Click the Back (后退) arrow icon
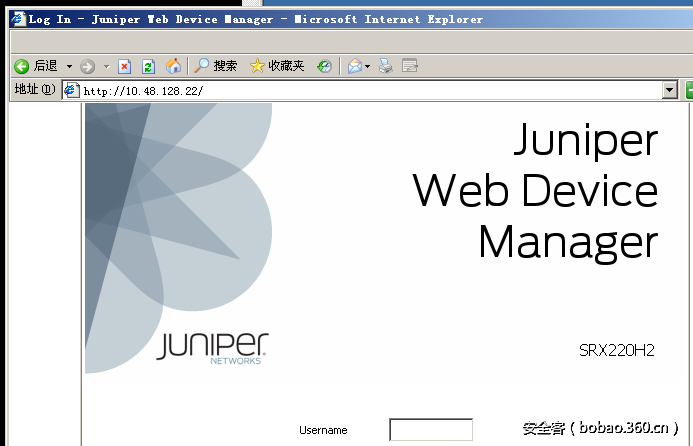 [21, 66]
